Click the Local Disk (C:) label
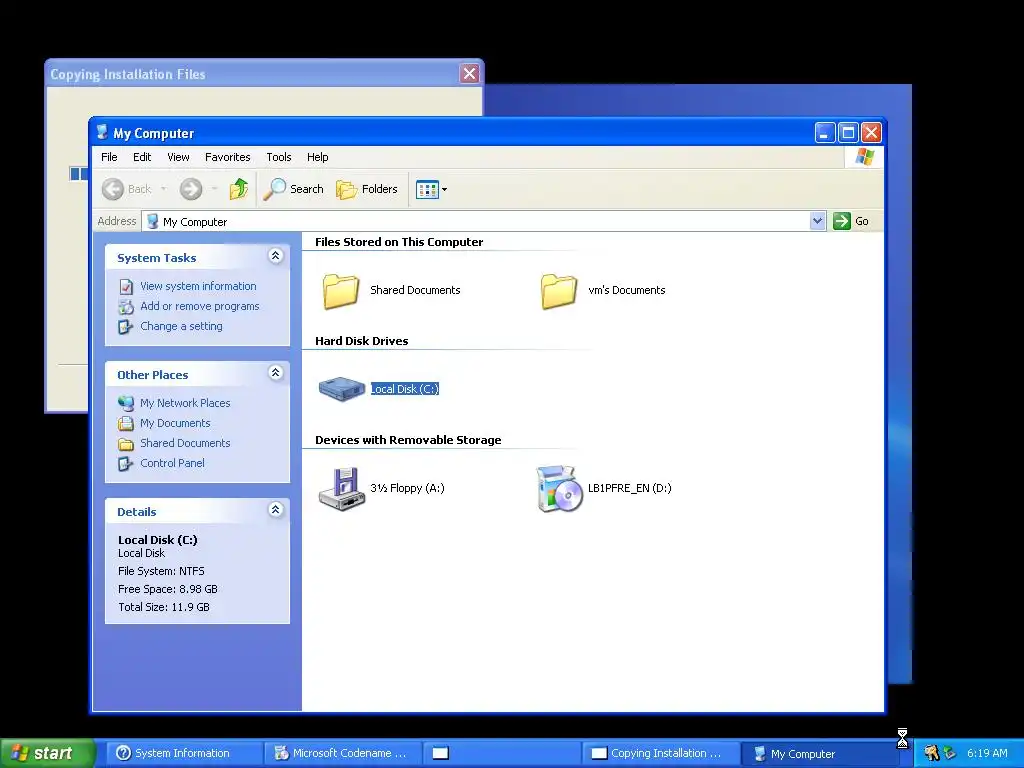 [x=404, y=389]
